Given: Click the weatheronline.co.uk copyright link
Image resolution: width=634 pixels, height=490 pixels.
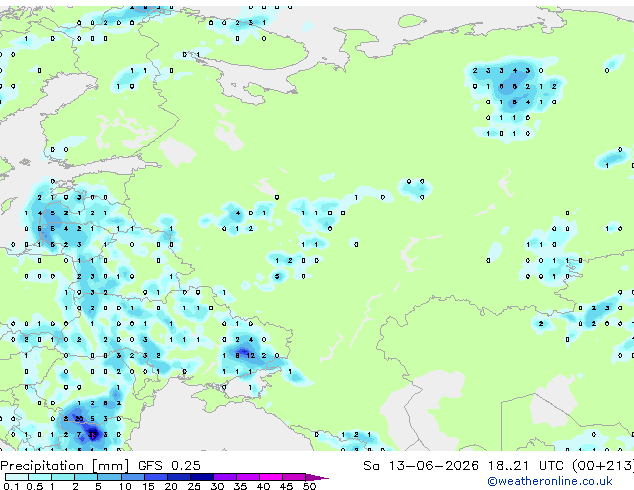Looking at the screenshot, I should click(550, 481).
